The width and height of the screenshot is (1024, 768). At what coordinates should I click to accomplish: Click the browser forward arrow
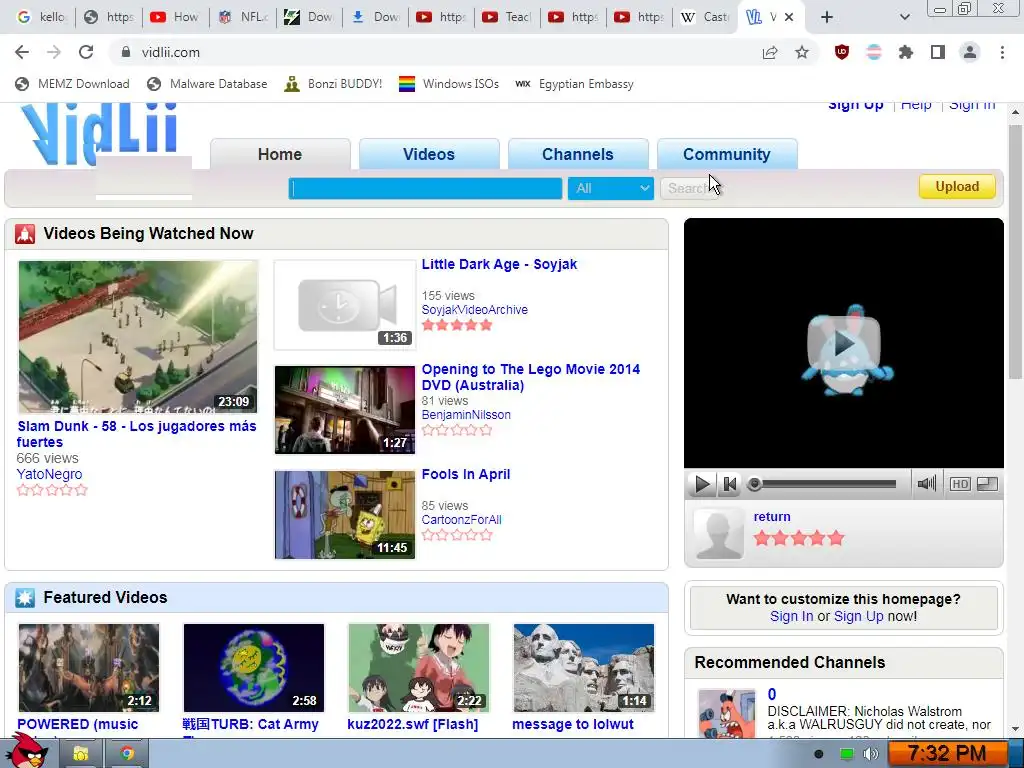pyautogui.click(x=54, y=52)
